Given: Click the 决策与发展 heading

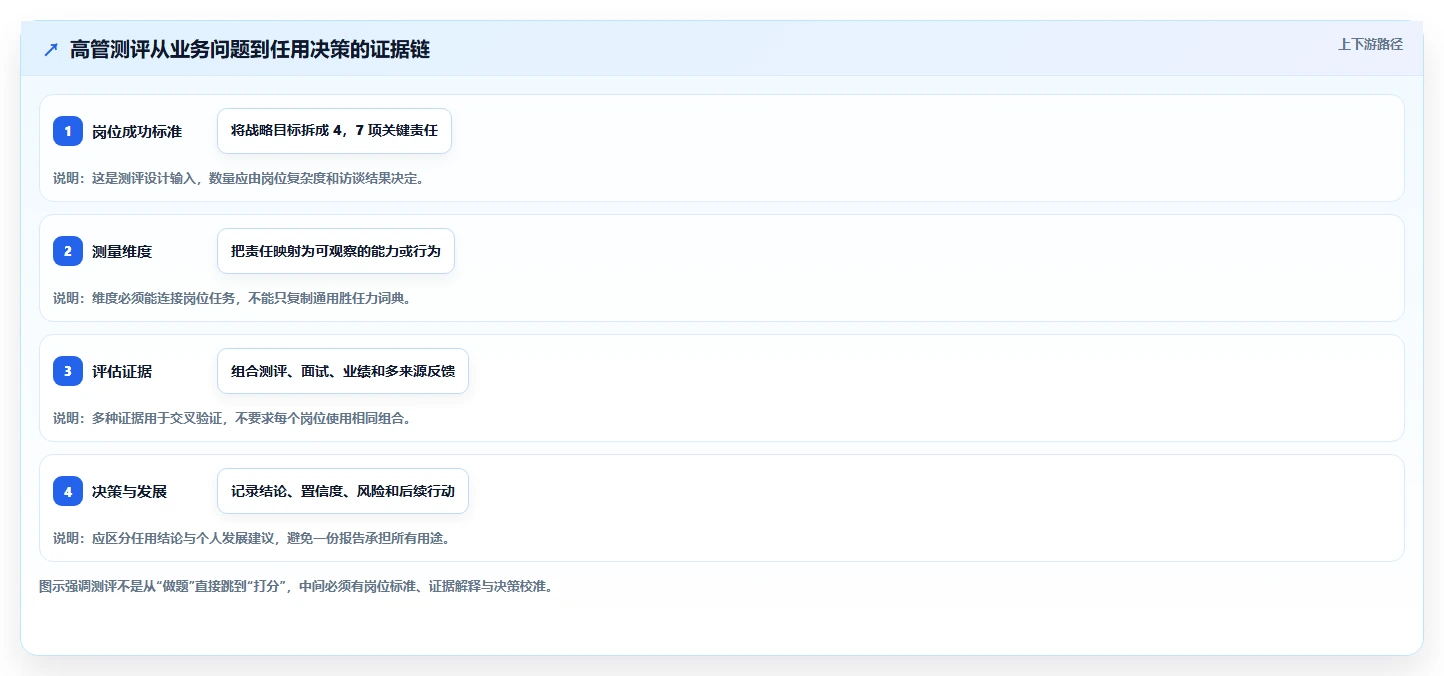Looking at the screenshot, I should [x=129, y=491].
